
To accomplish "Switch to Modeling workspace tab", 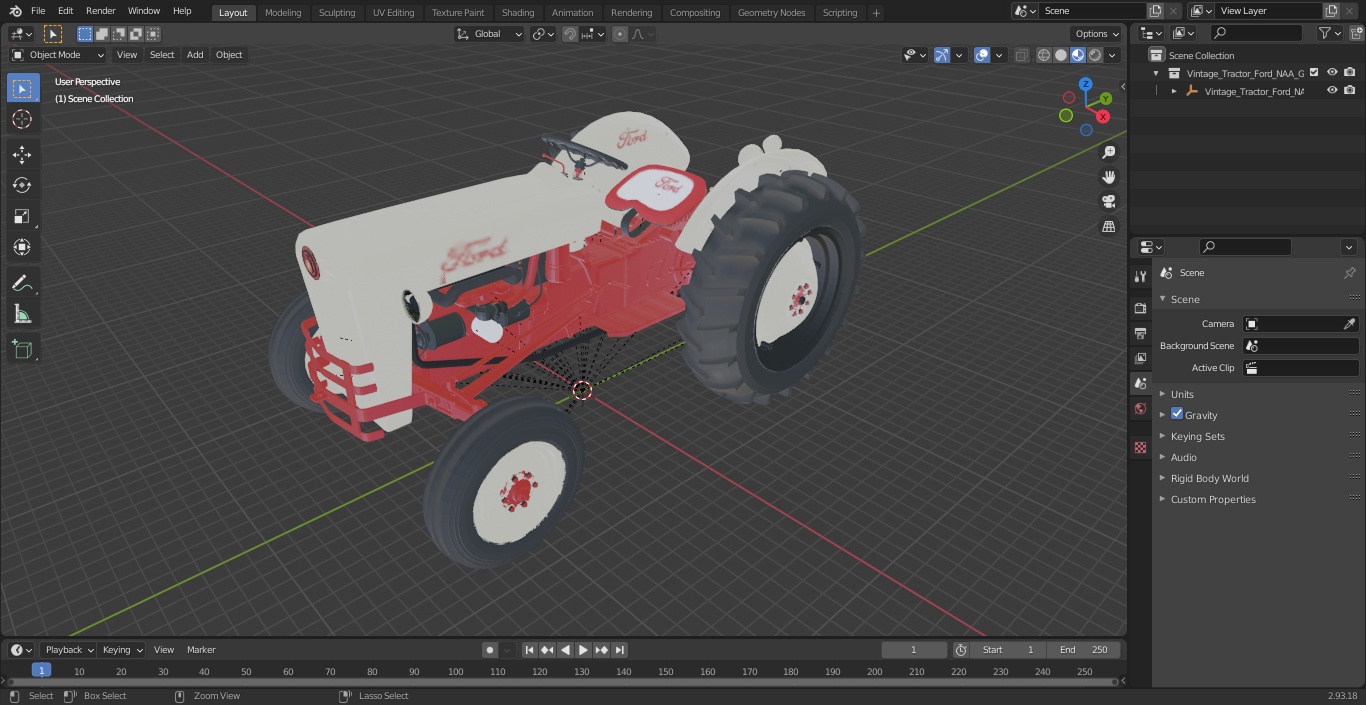I will click(283, 13).
